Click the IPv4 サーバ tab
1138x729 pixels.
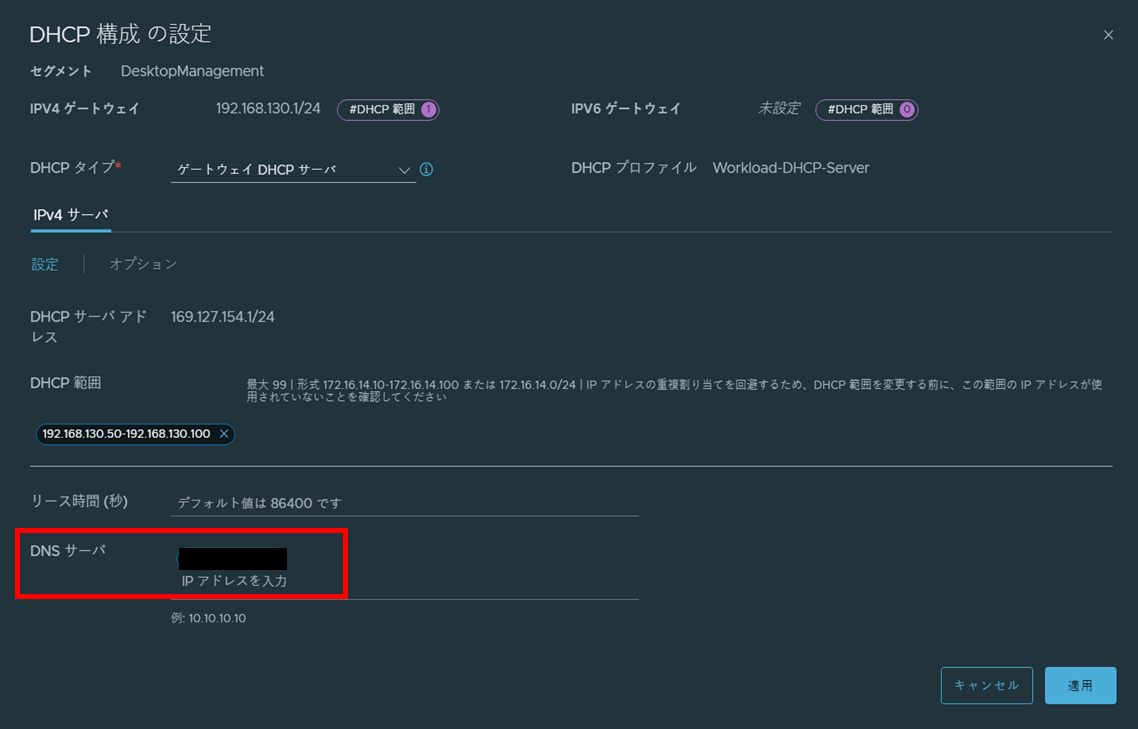(x=70, y=214)
